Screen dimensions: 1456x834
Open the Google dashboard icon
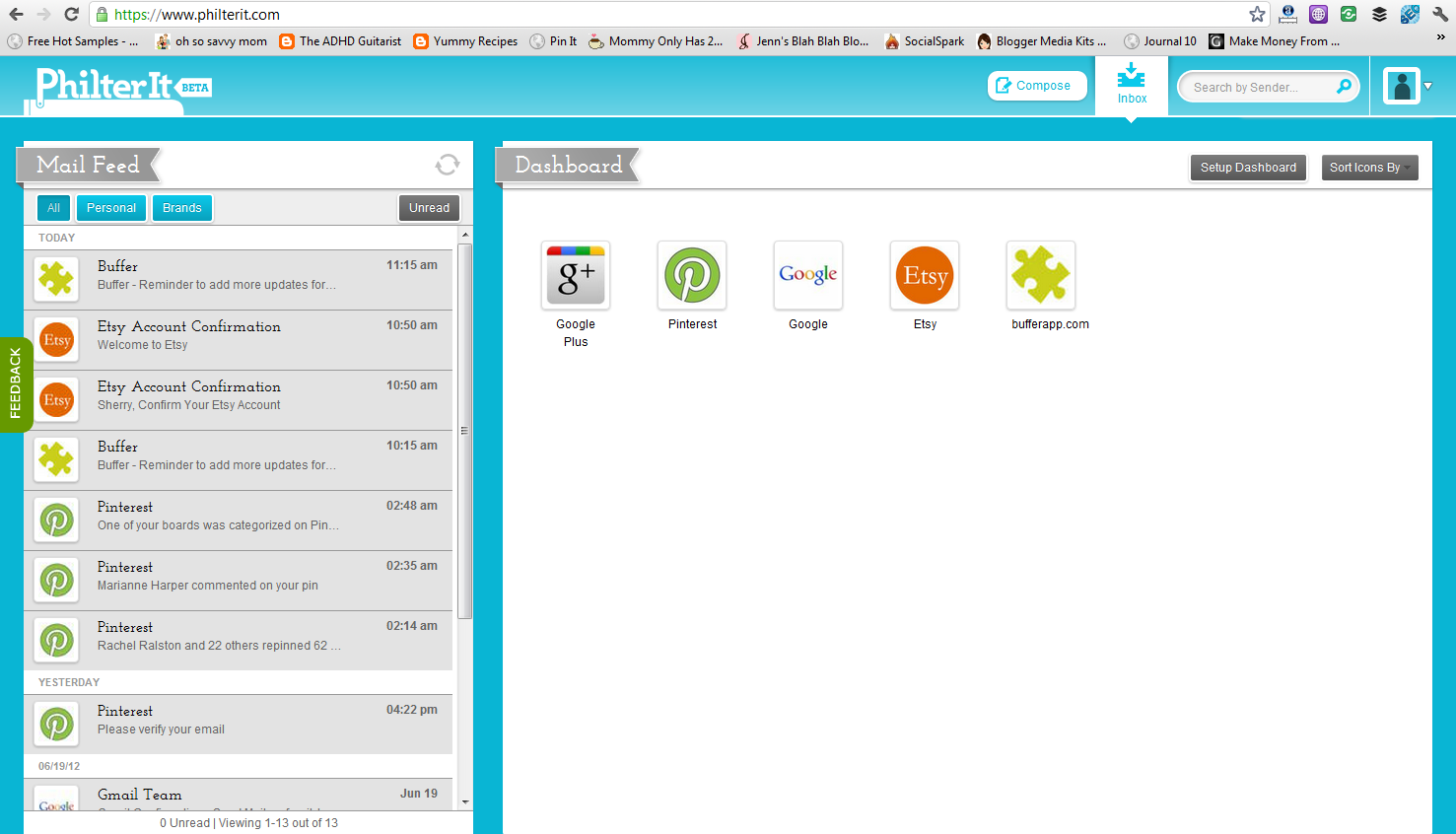coord(808,275)
